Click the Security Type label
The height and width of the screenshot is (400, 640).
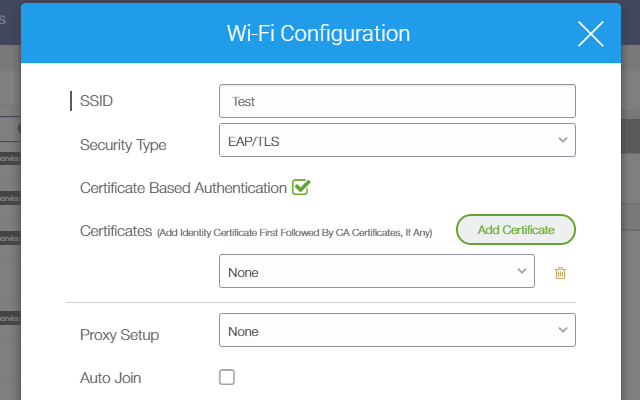point(123,145)
